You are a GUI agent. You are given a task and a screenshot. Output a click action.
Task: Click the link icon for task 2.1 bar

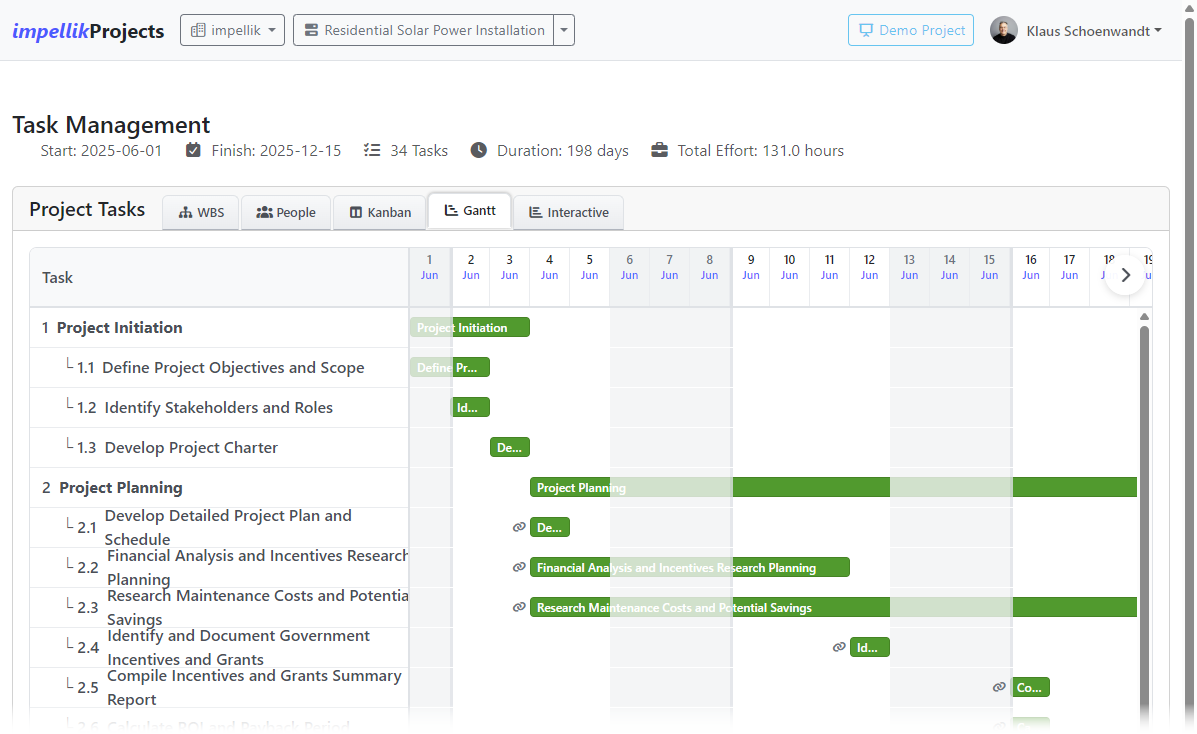(519, 527)
